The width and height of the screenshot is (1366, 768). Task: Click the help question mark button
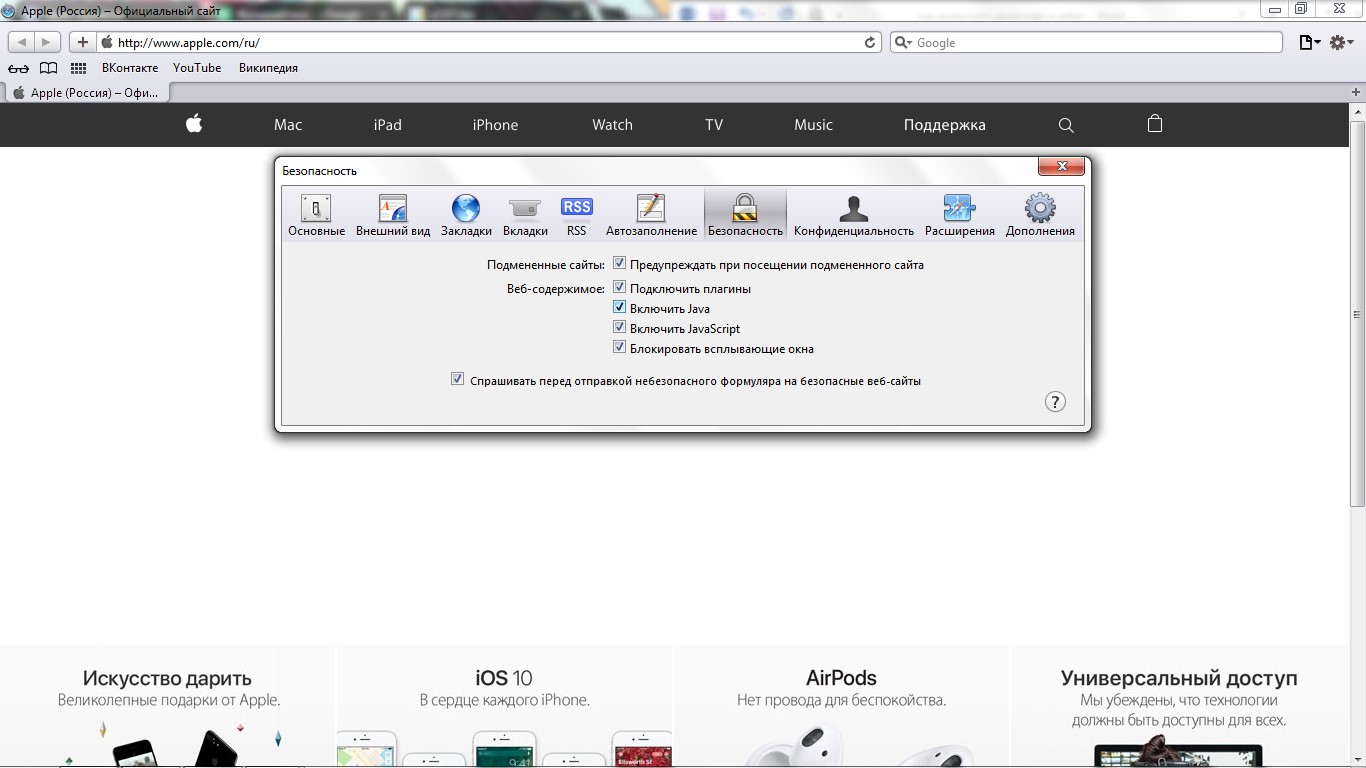[x=1055, y=402]
